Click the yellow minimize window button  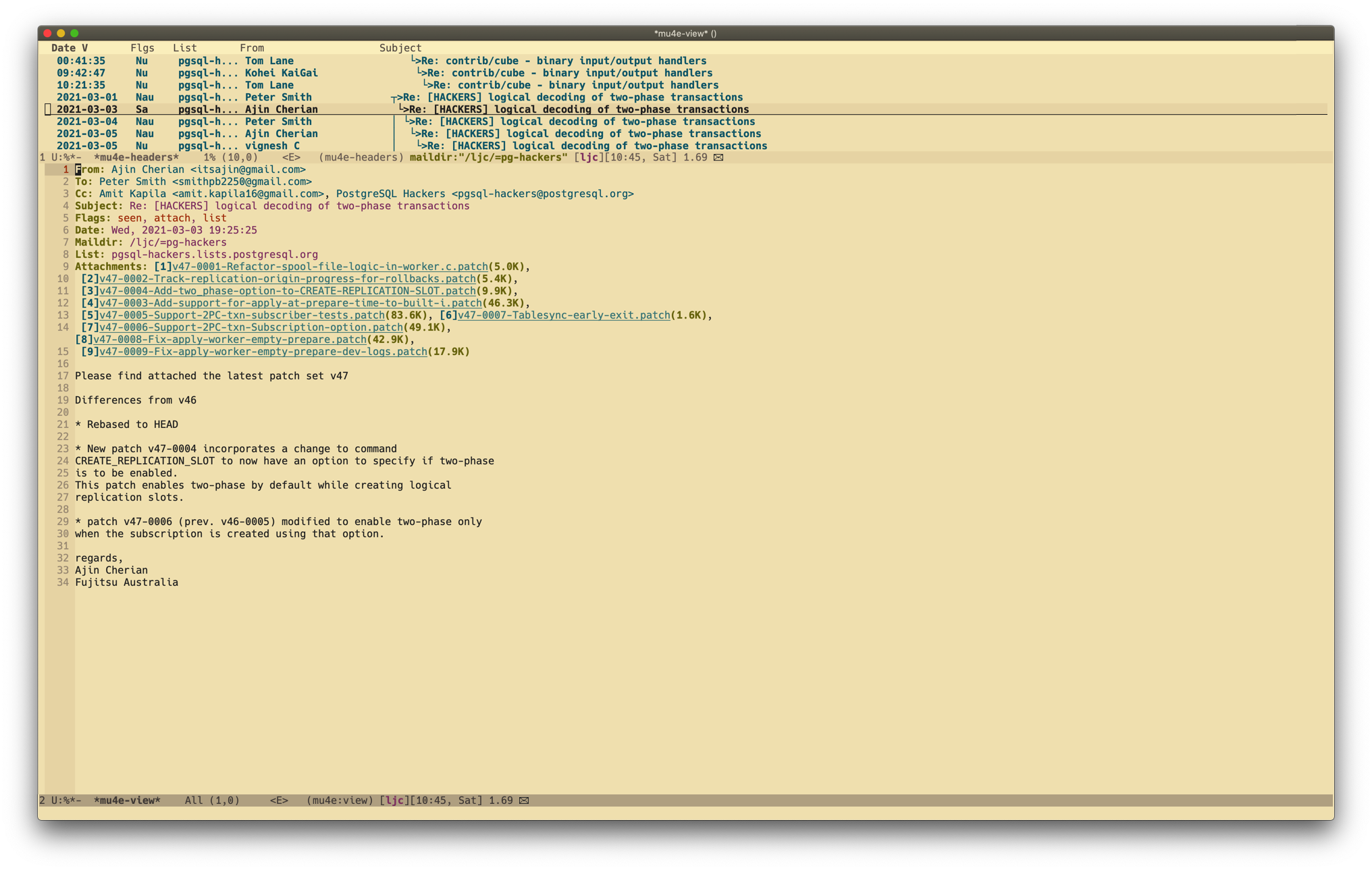[x=61, y=33]
